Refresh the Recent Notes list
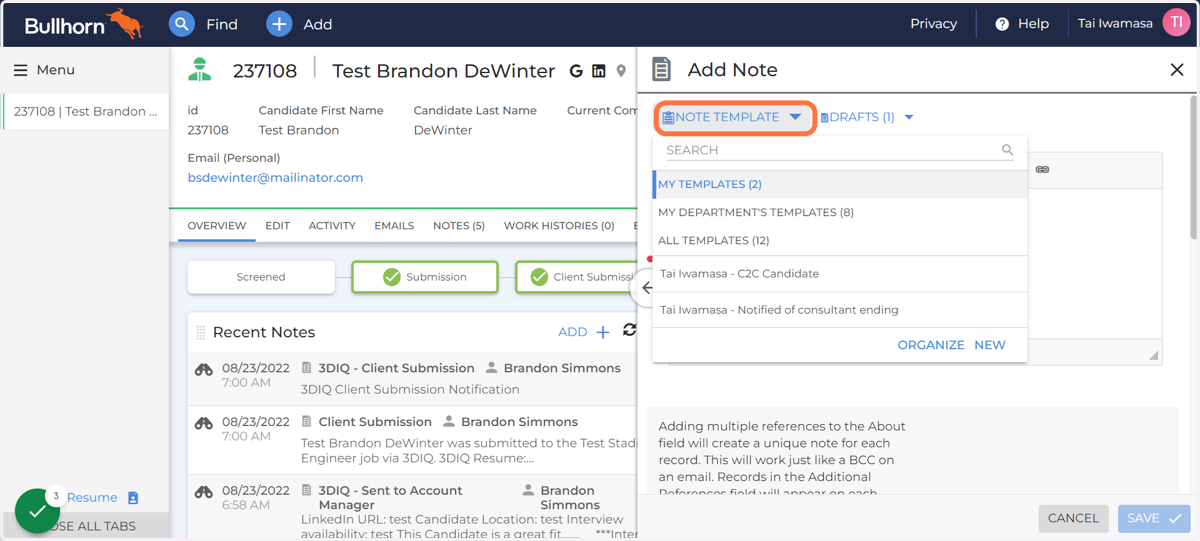Viewport: 1200px width, 541px height. (x=629, y=331)
